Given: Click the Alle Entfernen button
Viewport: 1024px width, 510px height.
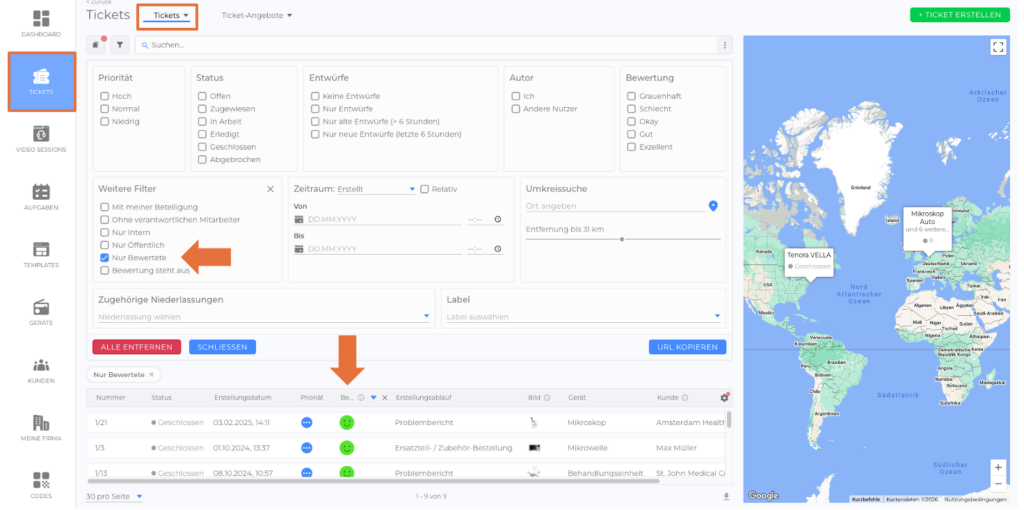Looking at the screenshot, I should click(136, 347).
